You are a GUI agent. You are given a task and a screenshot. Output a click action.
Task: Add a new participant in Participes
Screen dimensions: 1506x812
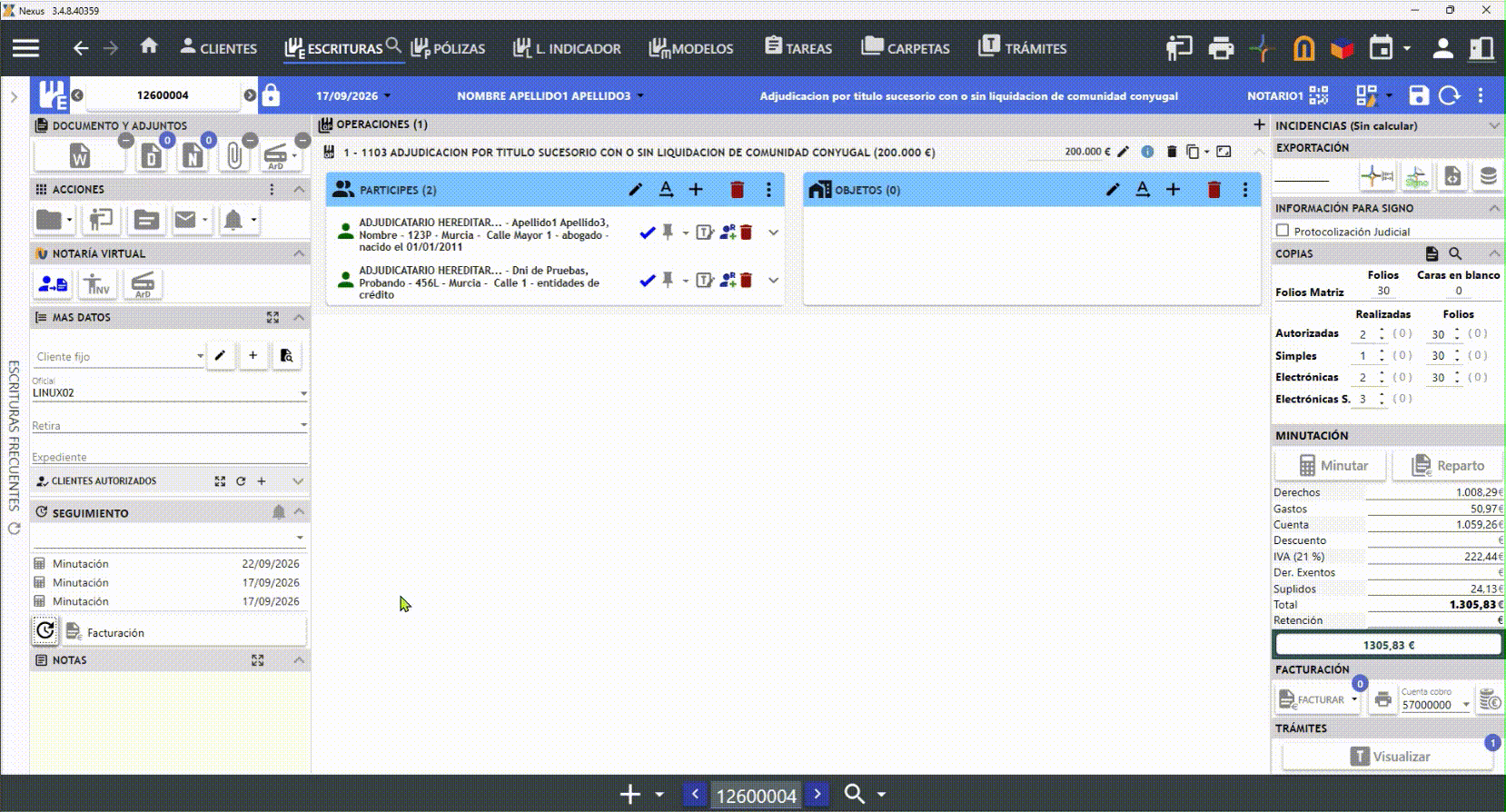[x=696, y=190]
